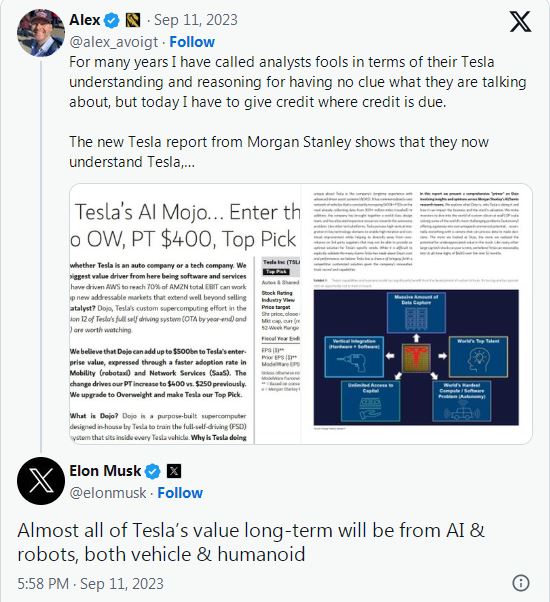Open the Morgan Stanley report title image
The image size is (550, 602).
[x=185, y=314]
